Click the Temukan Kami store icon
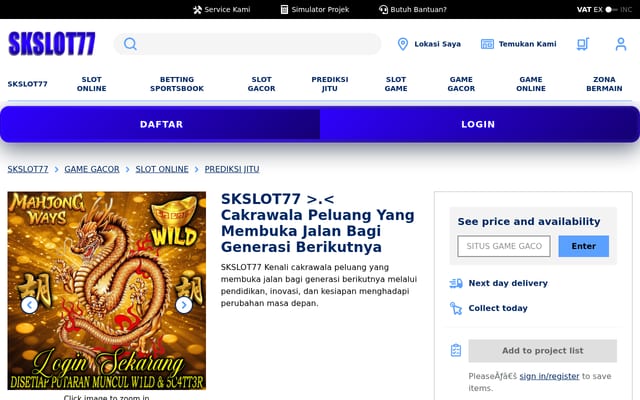 487,44
